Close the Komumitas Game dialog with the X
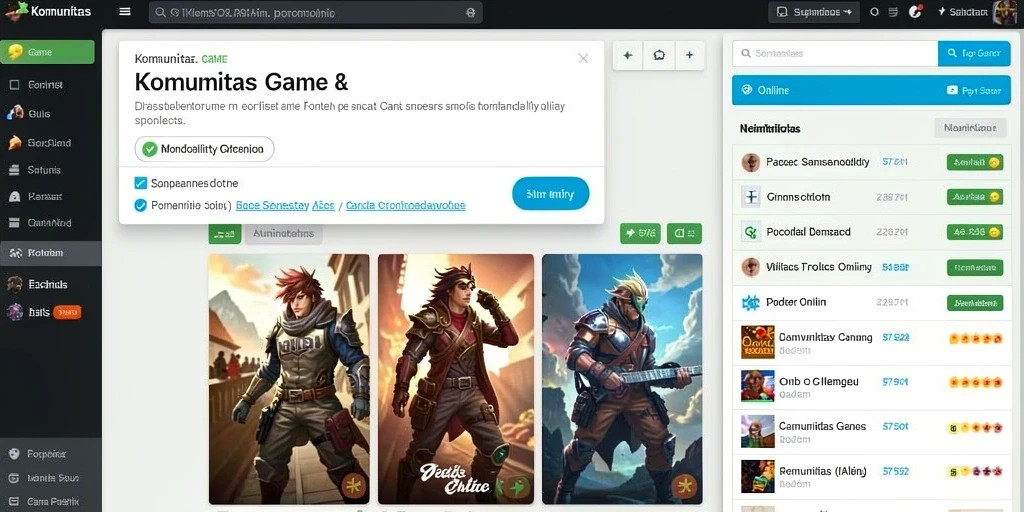 [x=583, y=58]
